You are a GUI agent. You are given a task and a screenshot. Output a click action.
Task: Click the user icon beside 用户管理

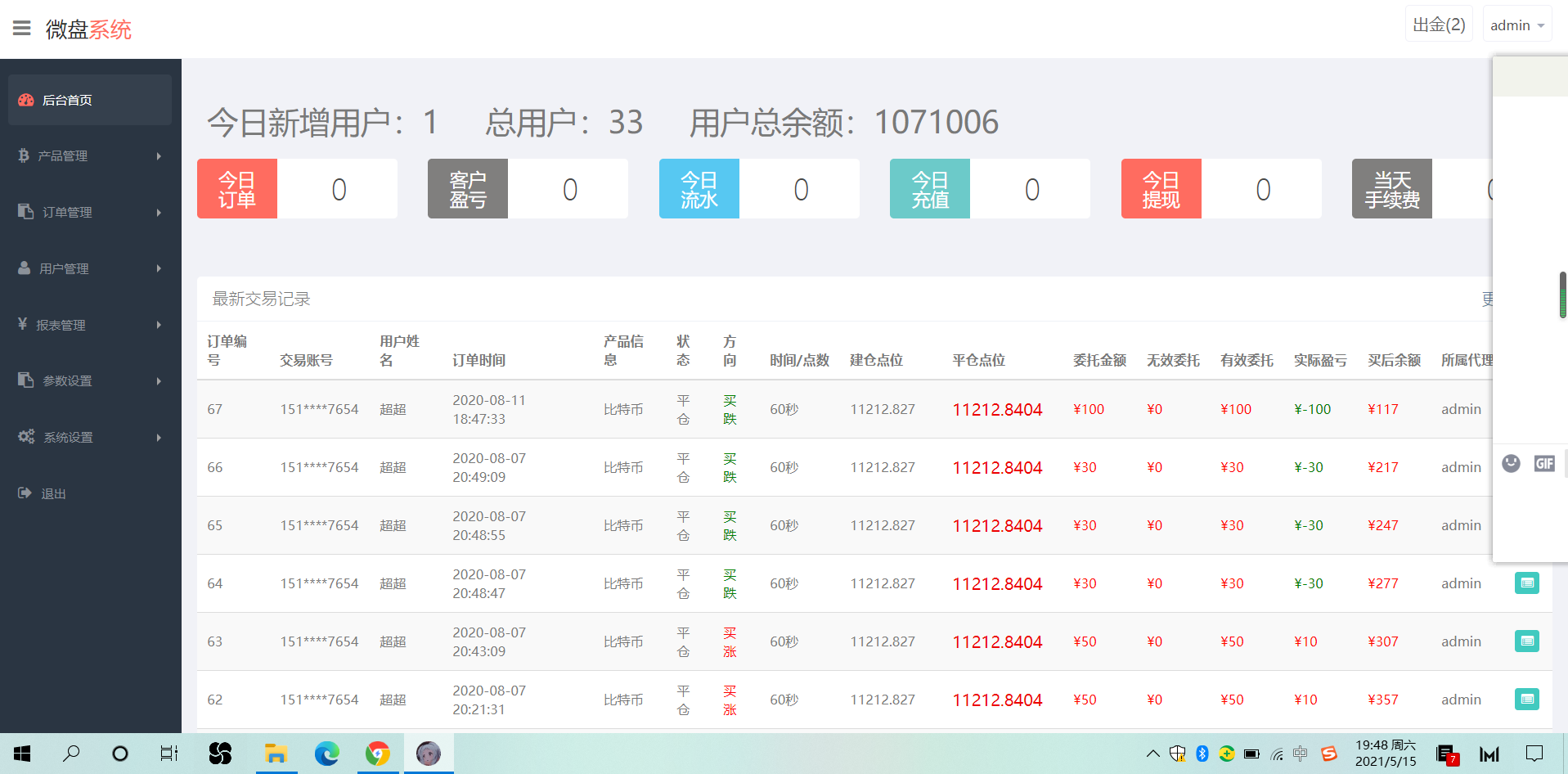click(25, 268)
